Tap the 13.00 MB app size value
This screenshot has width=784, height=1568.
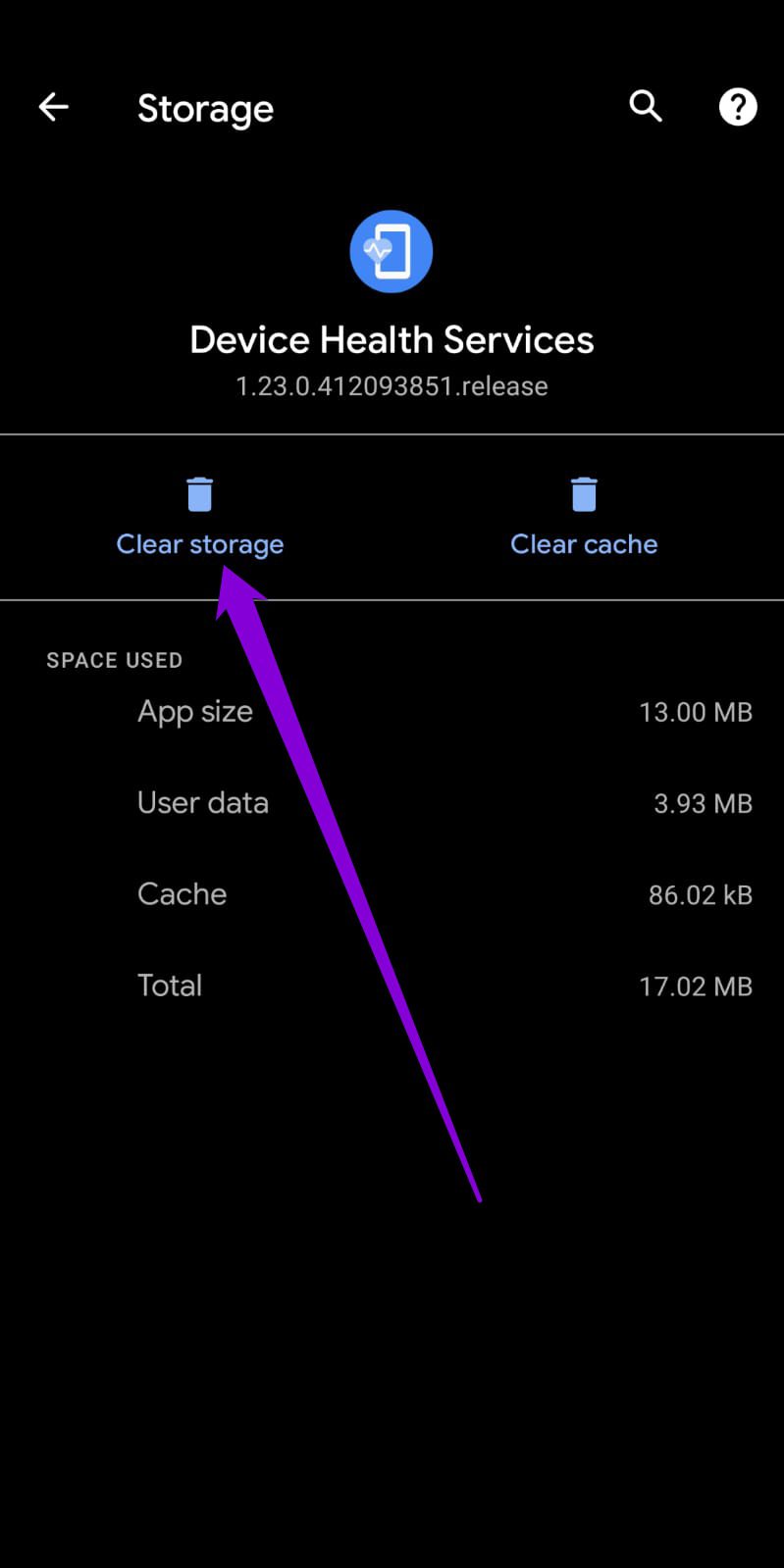pos(695,712)
